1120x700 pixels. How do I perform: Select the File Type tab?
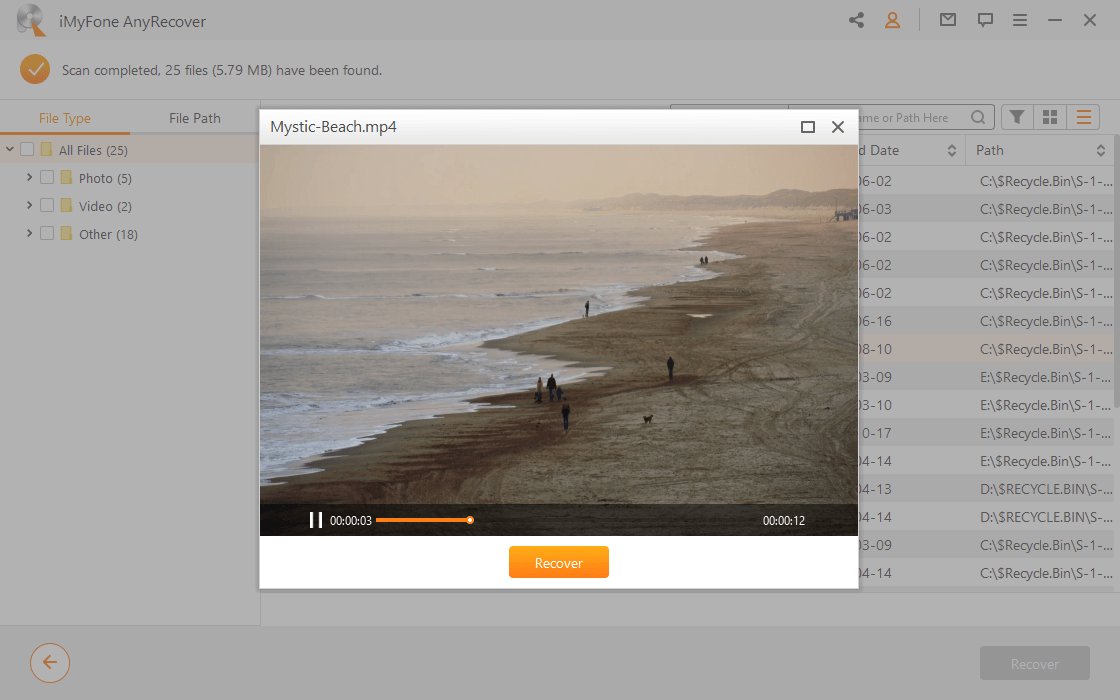tap(66, 117)
